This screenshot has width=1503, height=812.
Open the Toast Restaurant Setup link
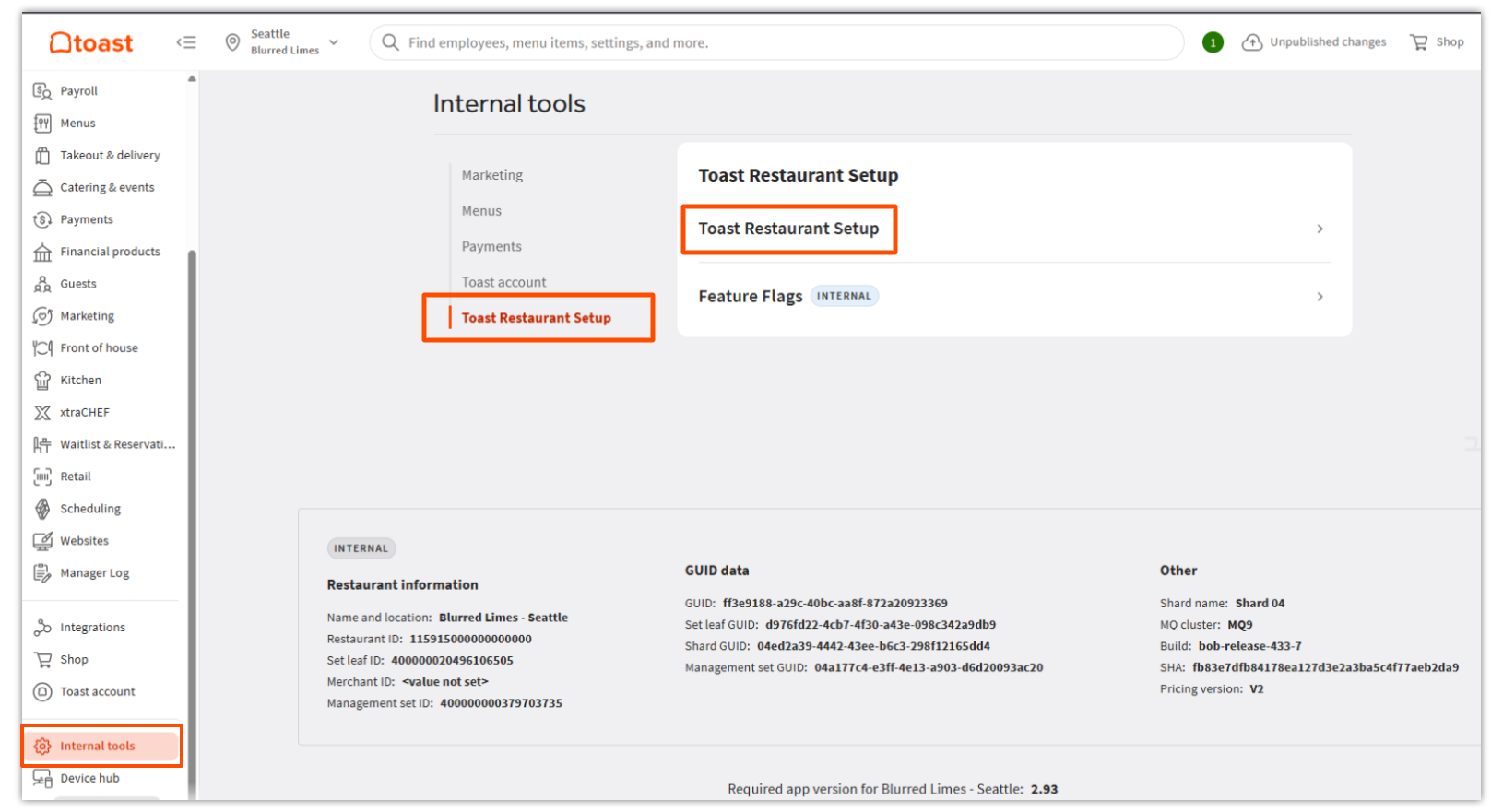788,229
